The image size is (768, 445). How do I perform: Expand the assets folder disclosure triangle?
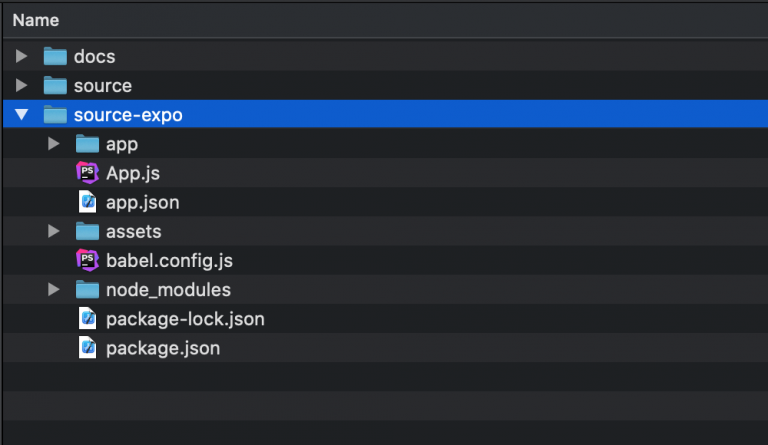pyautogui.click(x=54, y=232)
